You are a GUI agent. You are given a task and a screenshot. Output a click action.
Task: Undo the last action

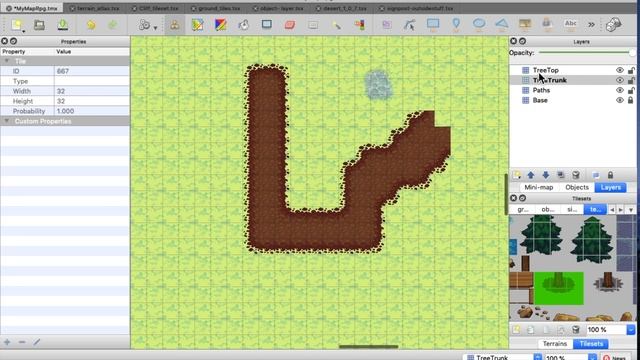[91, 25]
